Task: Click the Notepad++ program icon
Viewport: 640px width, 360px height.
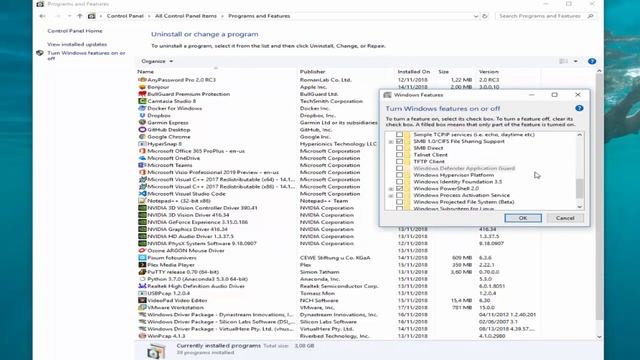Action: pos(142,201)
